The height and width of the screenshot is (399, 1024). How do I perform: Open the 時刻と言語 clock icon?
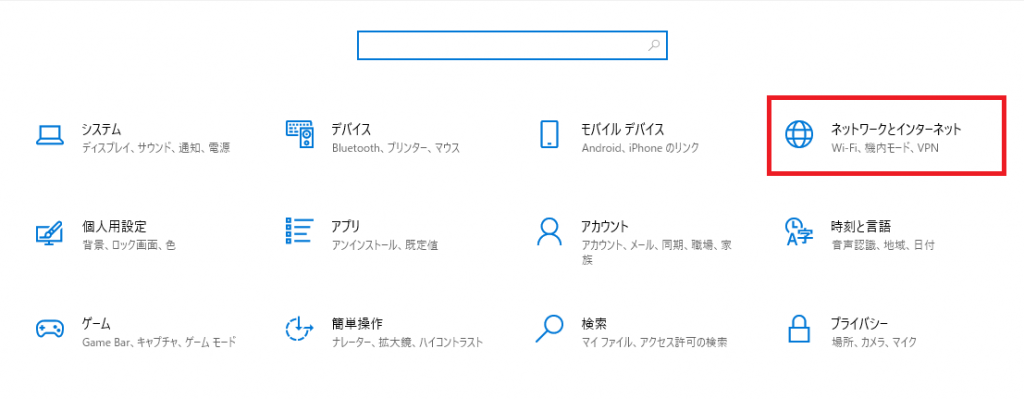pos(799,231)
